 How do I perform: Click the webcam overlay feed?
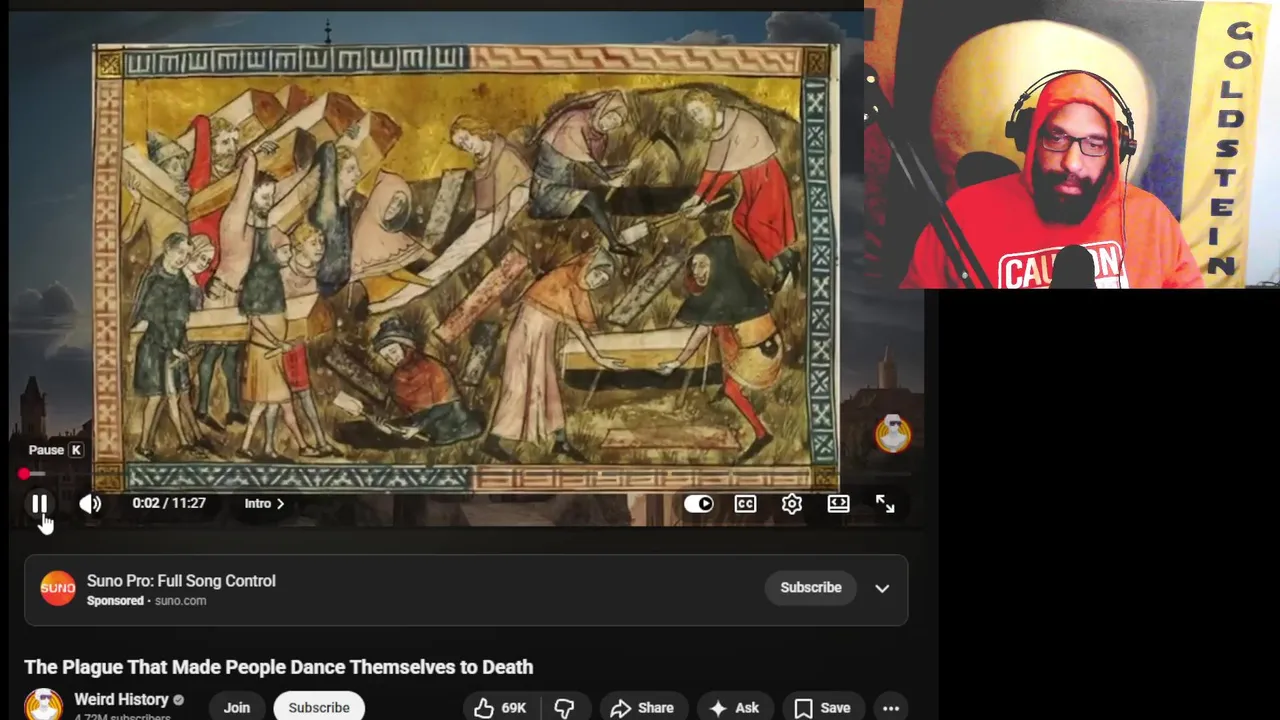(x=1072, y=145)
